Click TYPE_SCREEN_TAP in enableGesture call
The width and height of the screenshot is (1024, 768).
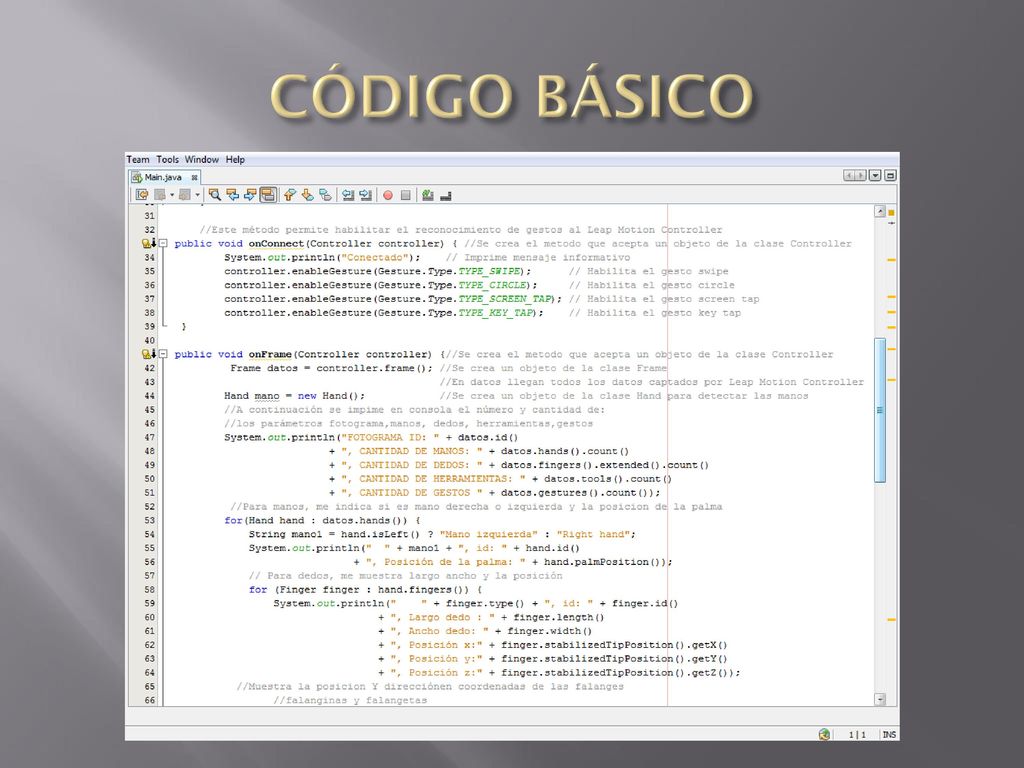[x=505, y=298]
